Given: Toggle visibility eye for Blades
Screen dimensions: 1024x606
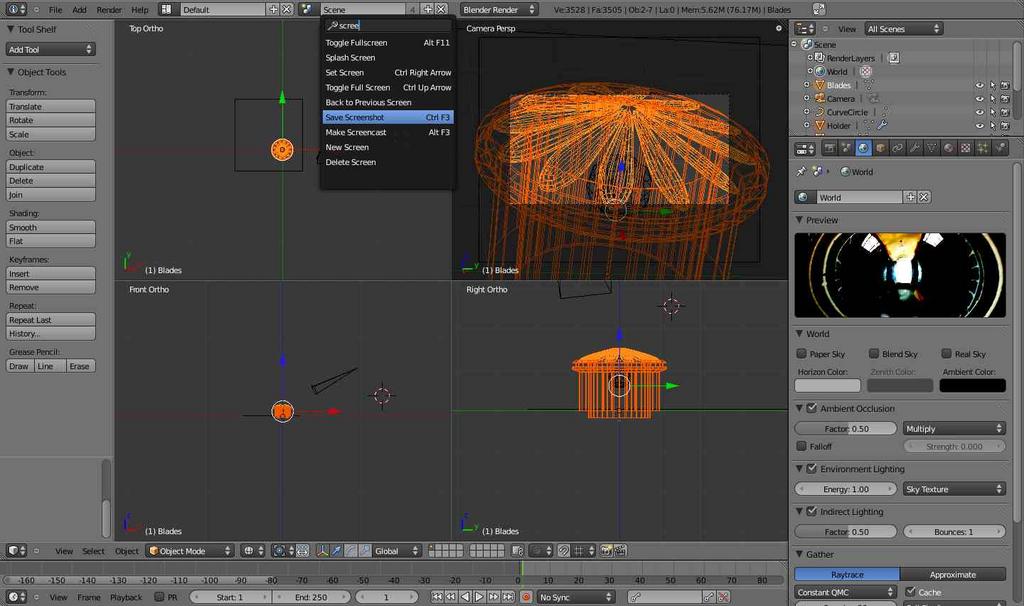Looking at the screenshot, I should click(x=979, y=86).
